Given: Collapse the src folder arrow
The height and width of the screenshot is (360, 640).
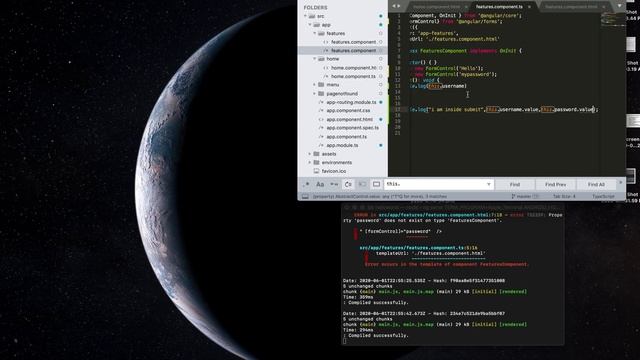Looking at the screenshot, I should point(305,16).
